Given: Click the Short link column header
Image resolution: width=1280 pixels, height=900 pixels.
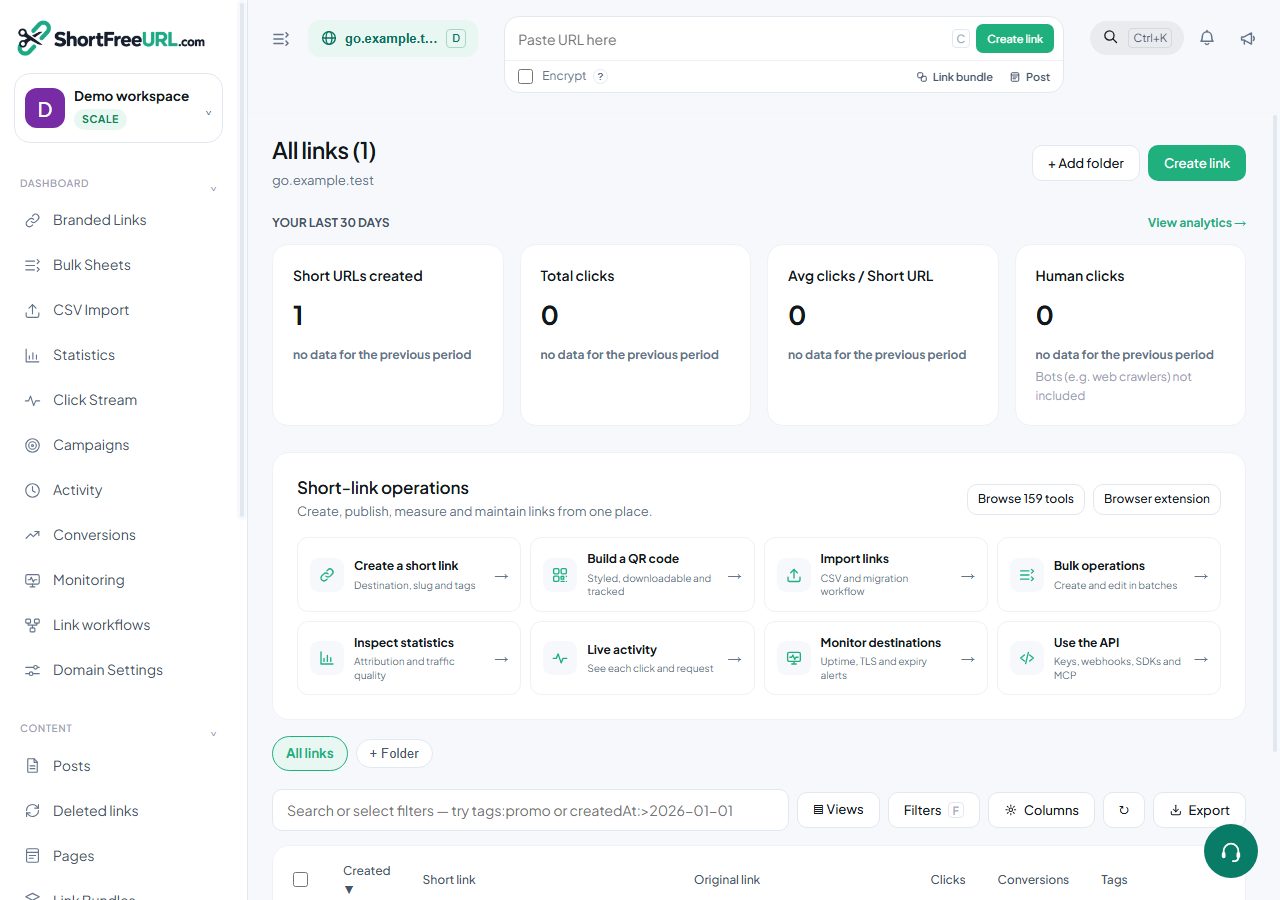Looking at the screenshot, I should (449, 880).
